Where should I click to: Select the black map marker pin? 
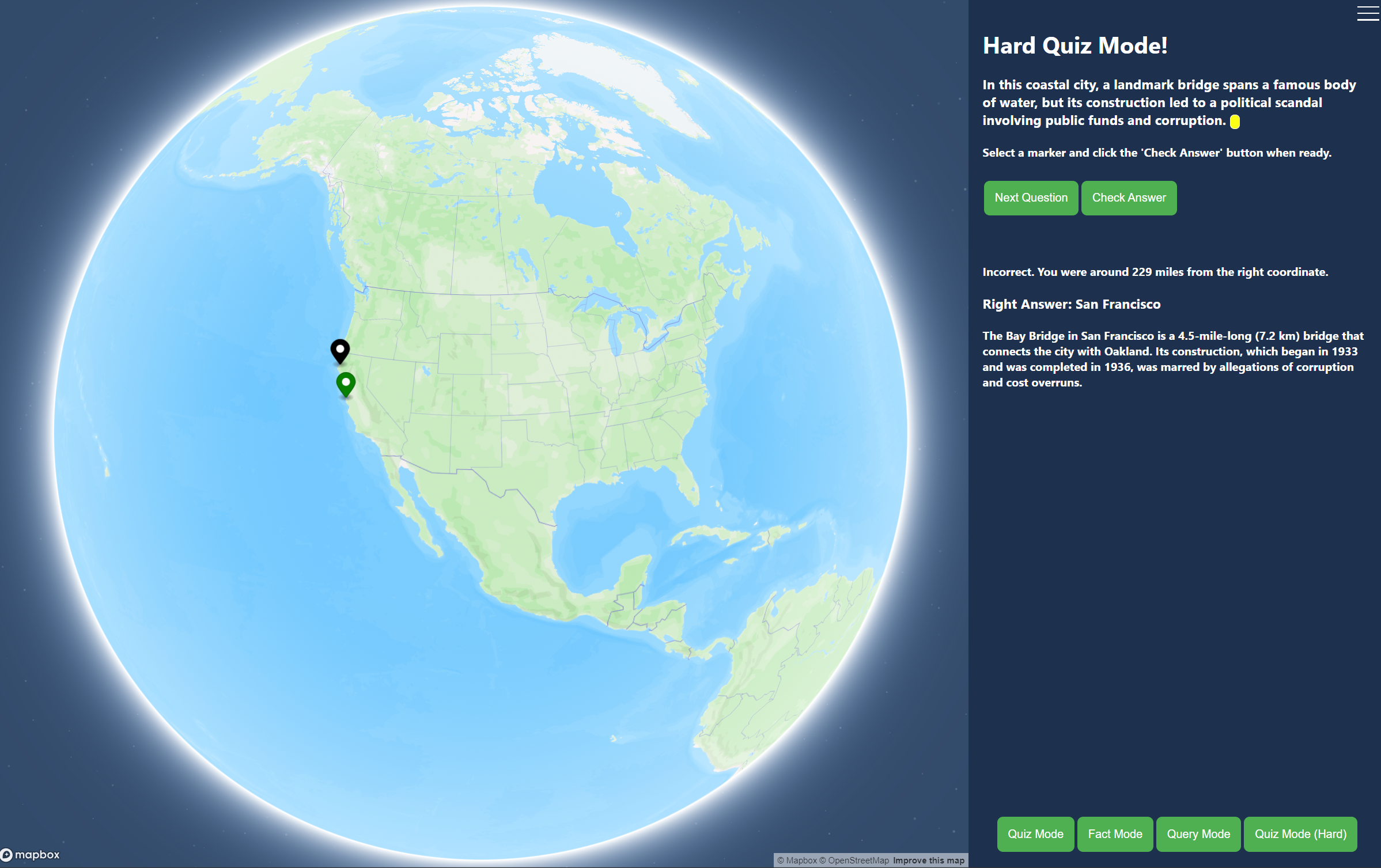340,350
